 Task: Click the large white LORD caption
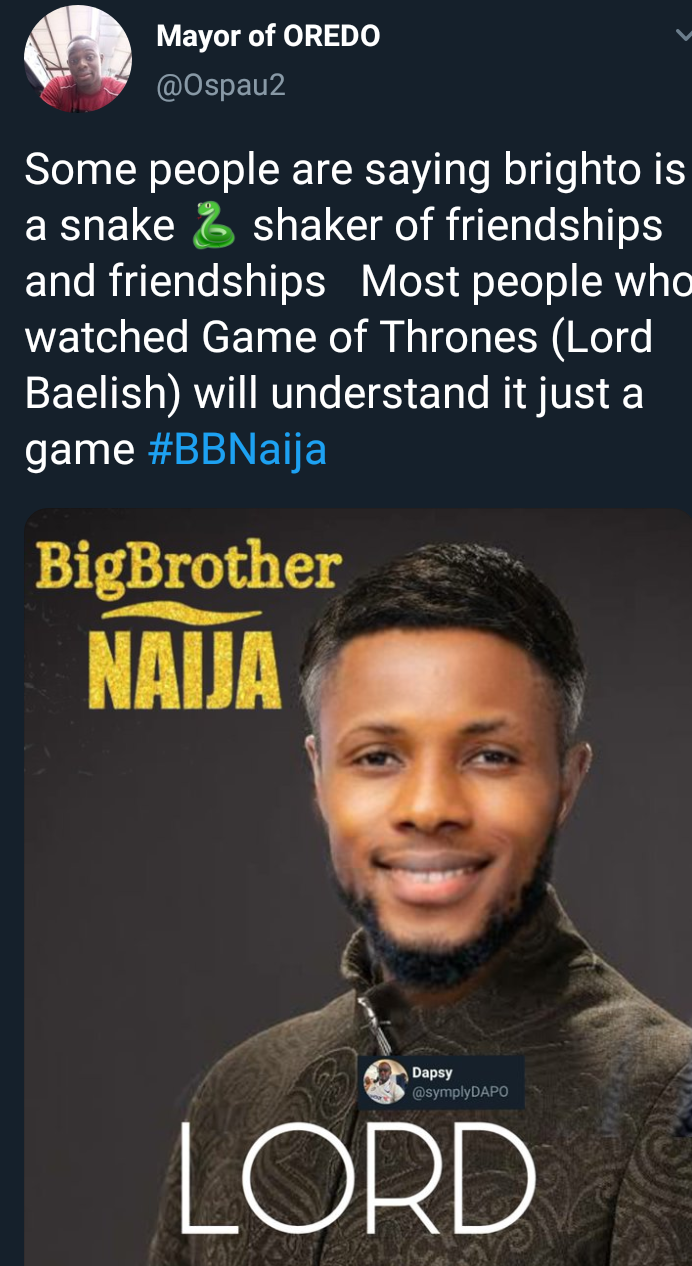click(x=355, y=1180)
